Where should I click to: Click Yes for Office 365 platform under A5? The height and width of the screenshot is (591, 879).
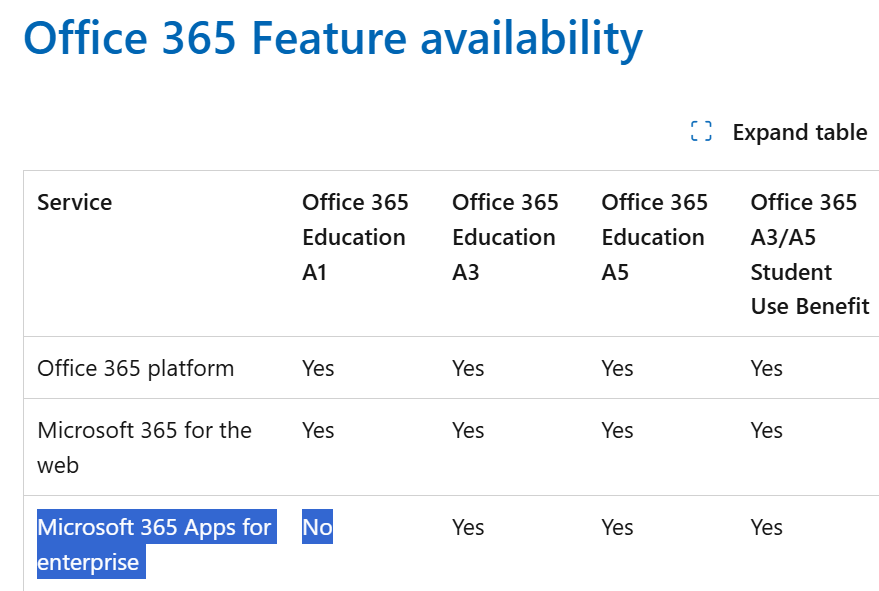coord(617,368)
